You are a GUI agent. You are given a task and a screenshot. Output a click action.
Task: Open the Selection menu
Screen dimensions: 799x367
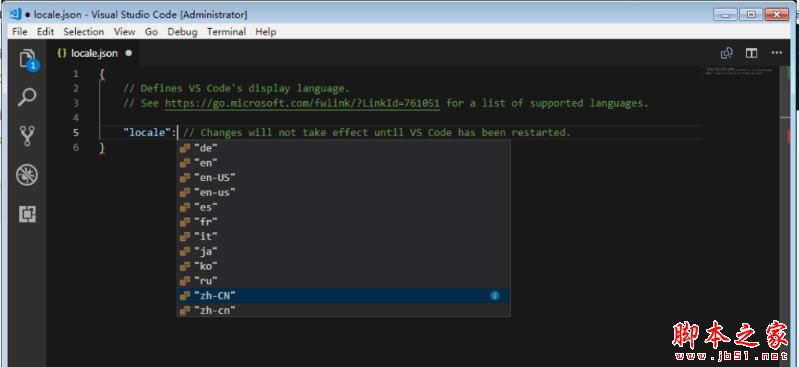84,32
